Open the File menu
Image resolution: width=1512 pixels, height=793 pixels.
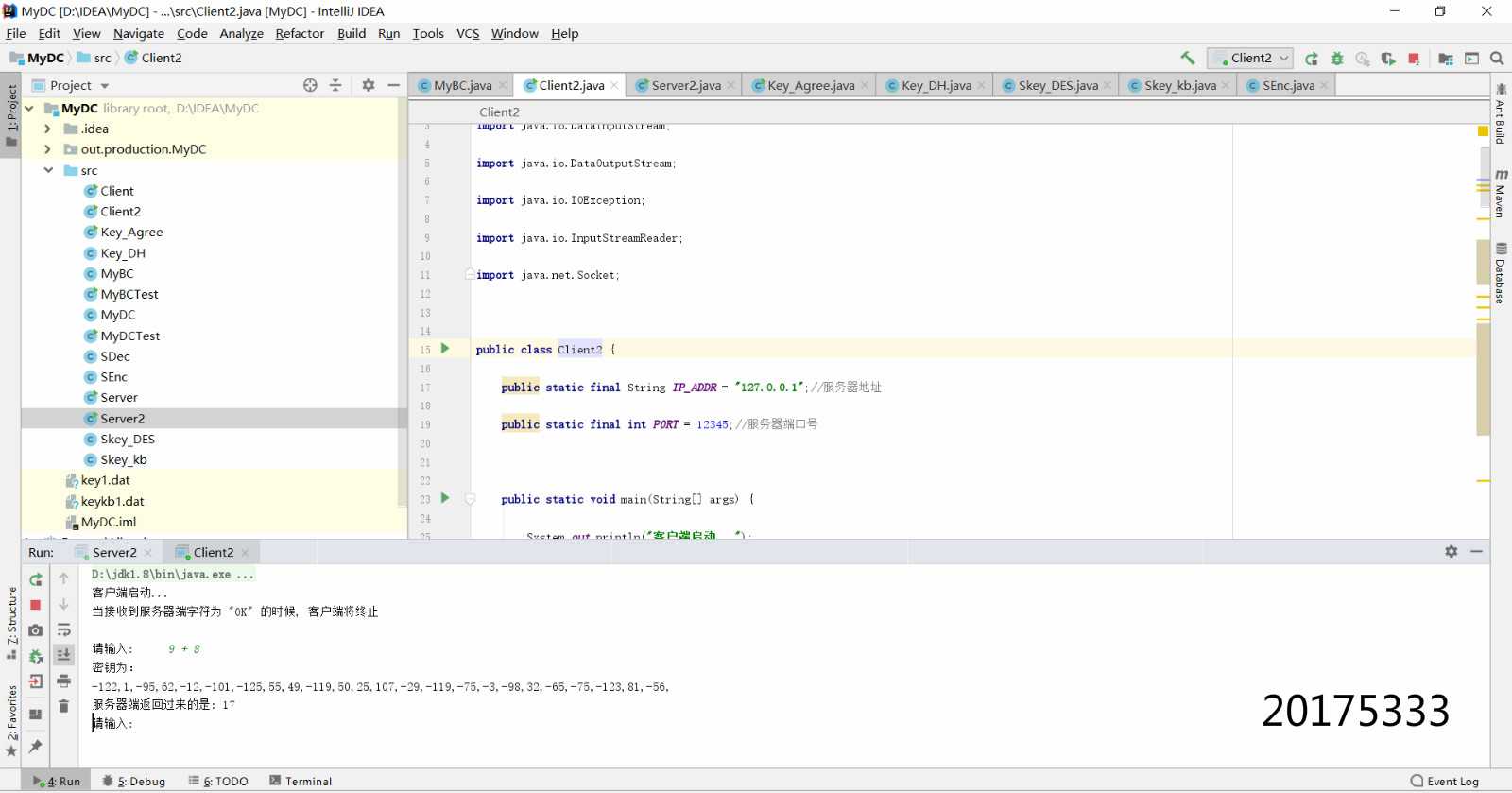click(x=16, y=33)
